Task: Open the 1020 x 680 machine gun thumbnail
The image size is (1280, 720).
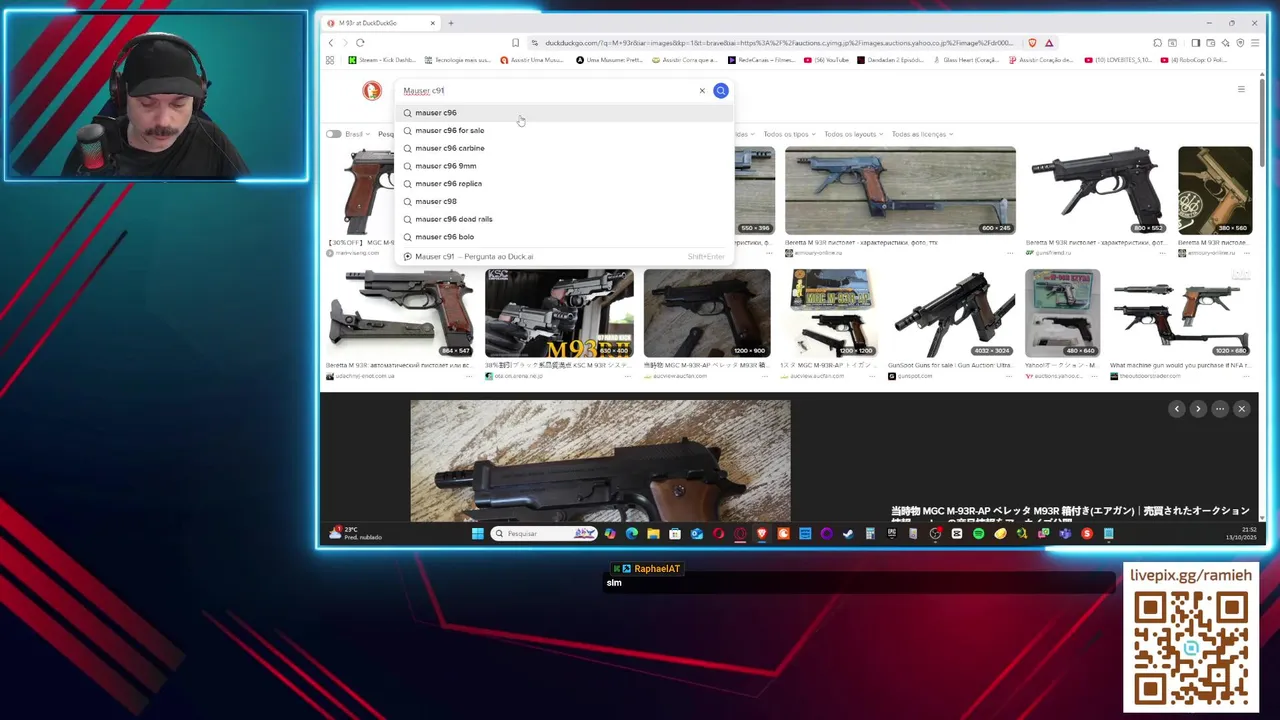Action: (x=1181, y=313)
